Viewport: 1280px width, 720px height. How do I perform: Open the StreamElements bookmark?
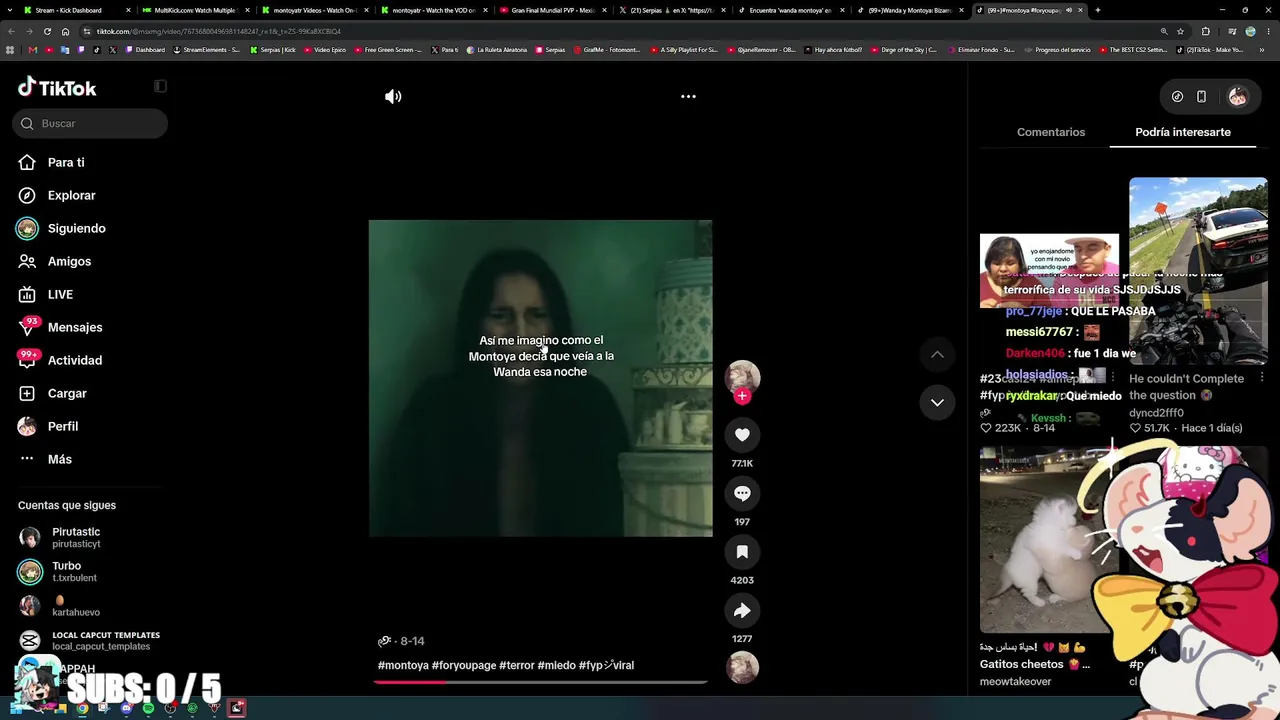207,49
